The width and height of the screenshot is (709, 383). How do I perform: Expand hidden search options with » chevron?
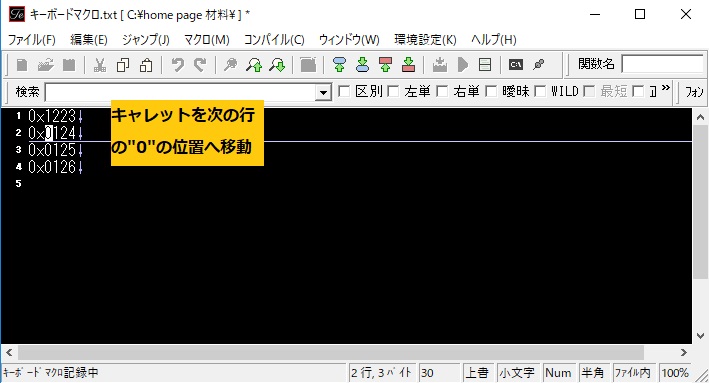click(x=666, y=88)
